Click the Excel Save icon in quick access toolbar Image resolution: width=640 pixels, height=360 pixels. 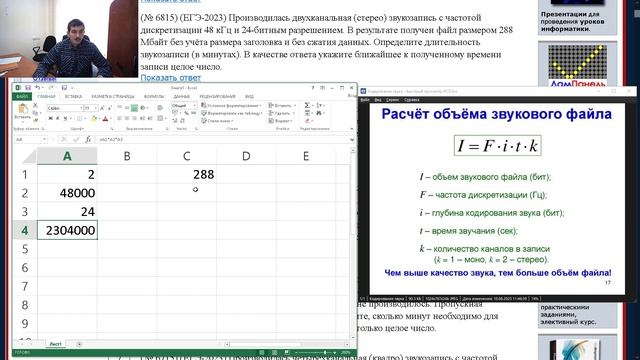tap(28, 88)
